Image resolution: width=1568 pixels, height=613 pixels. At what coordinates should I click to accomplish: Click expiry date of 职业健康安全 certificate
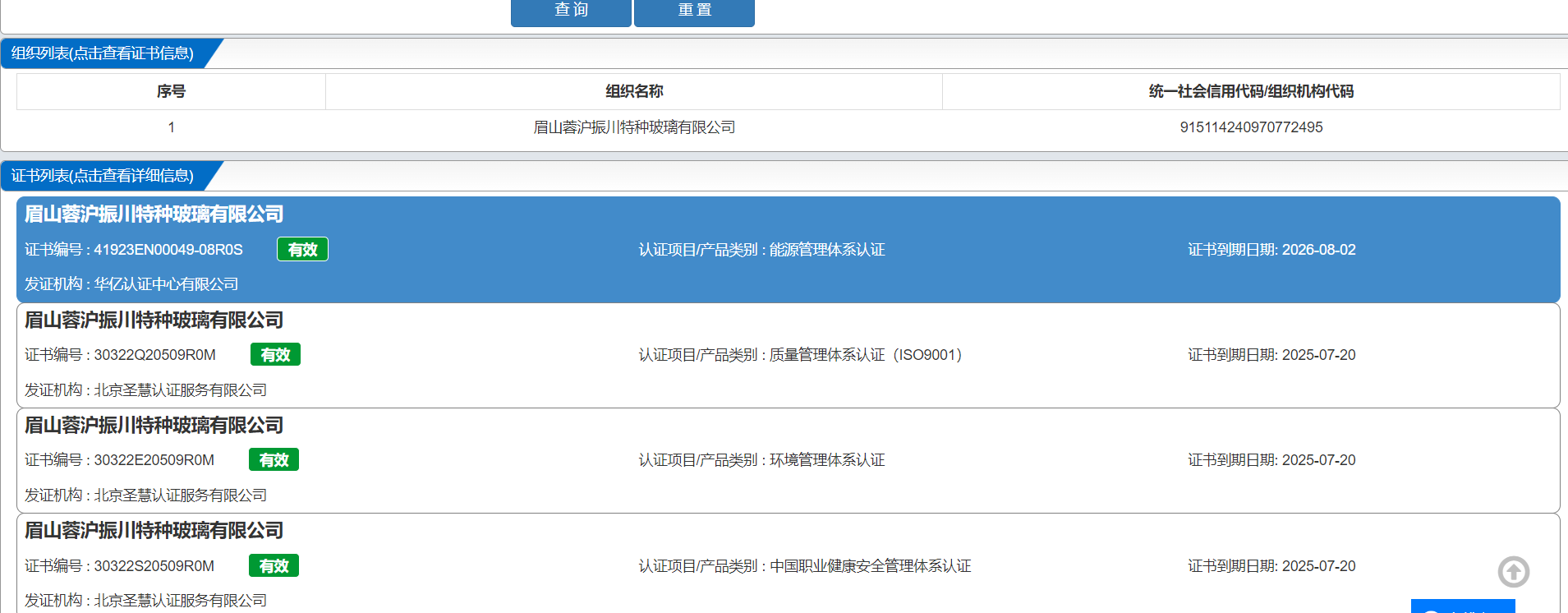(1318, 566)
